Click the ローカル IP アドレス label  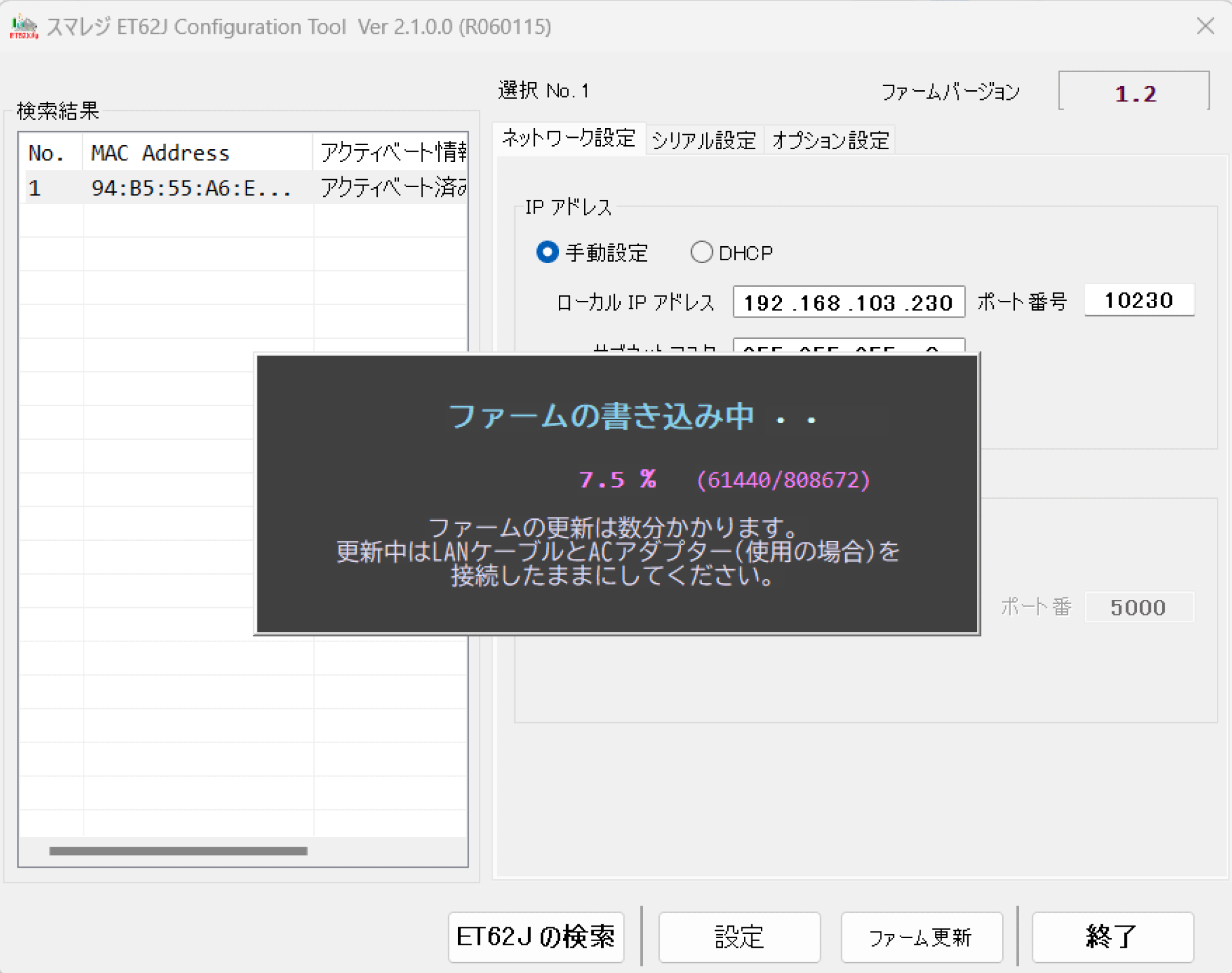pos(635,302)
